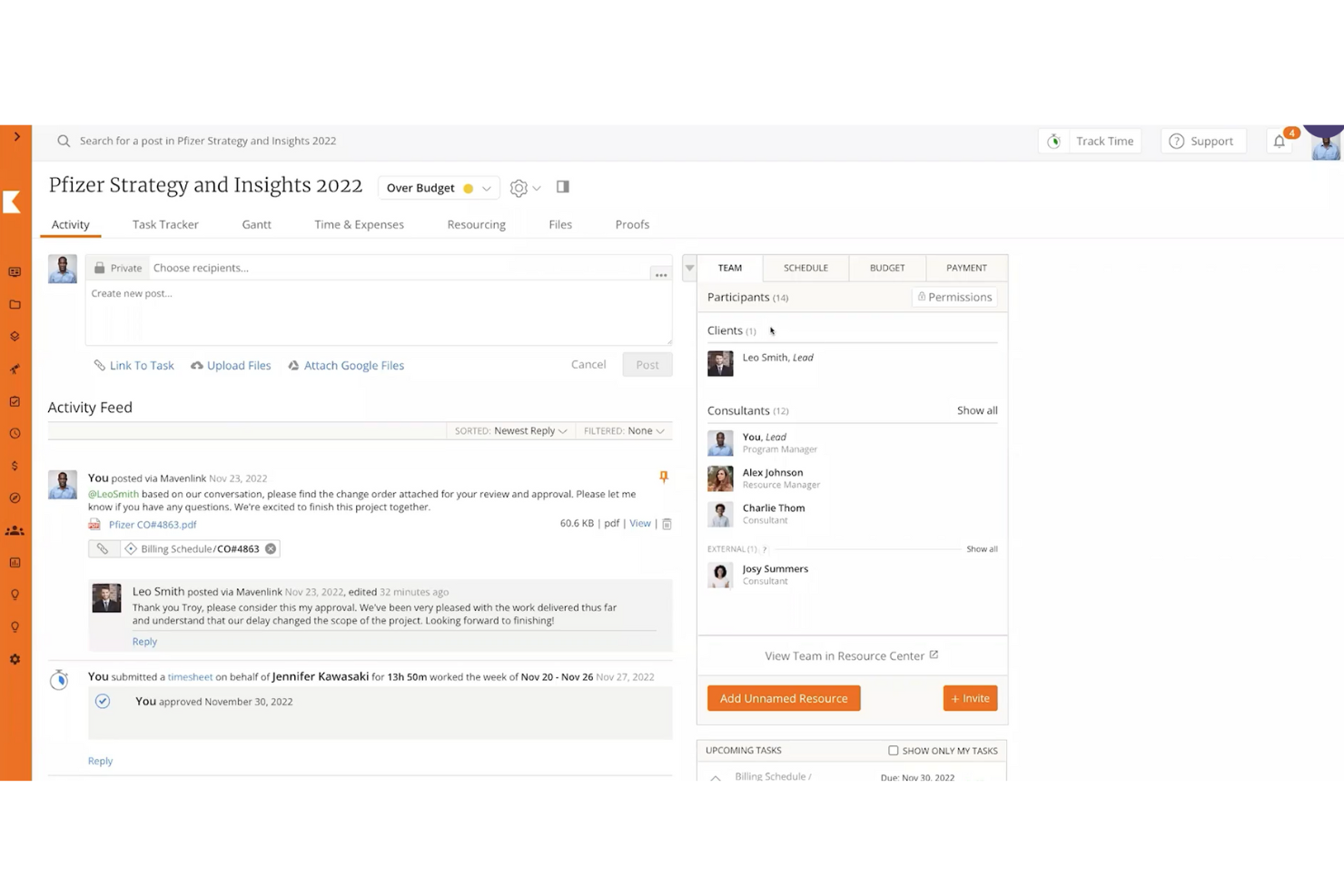This screenshot has width=1344, height=896.
Task: Switch to the SCHEDULE panel tab
Action: coord(806,268)
